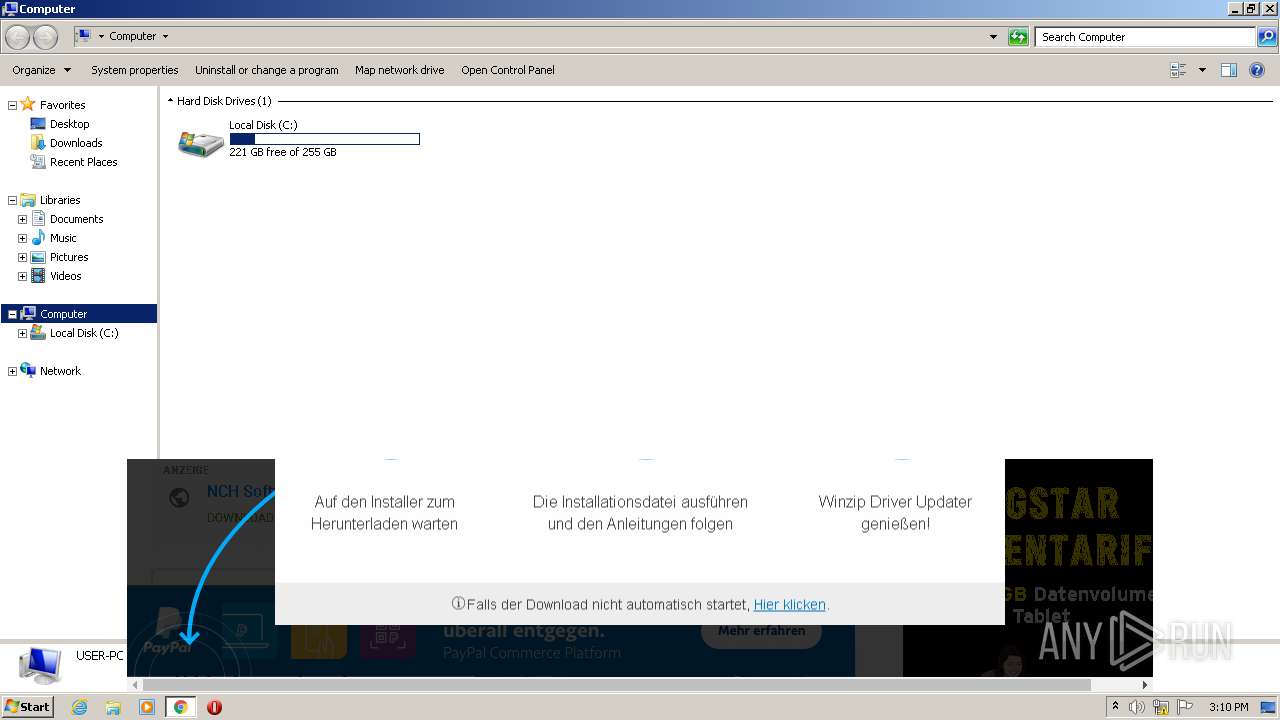
Task: Select Computer in the navigation pane
Action: [x=63, y=314]
